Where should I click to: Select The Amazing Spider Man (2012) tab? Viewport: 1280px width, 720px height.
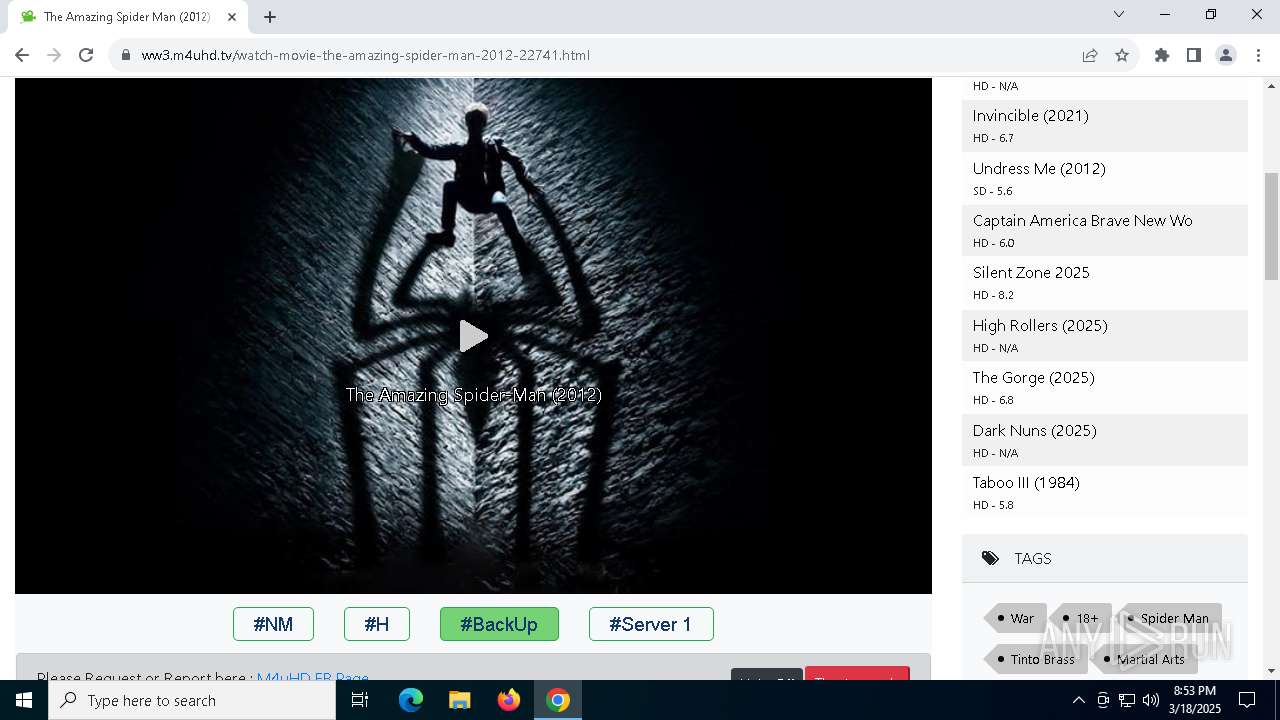click(x=127, y=17)
